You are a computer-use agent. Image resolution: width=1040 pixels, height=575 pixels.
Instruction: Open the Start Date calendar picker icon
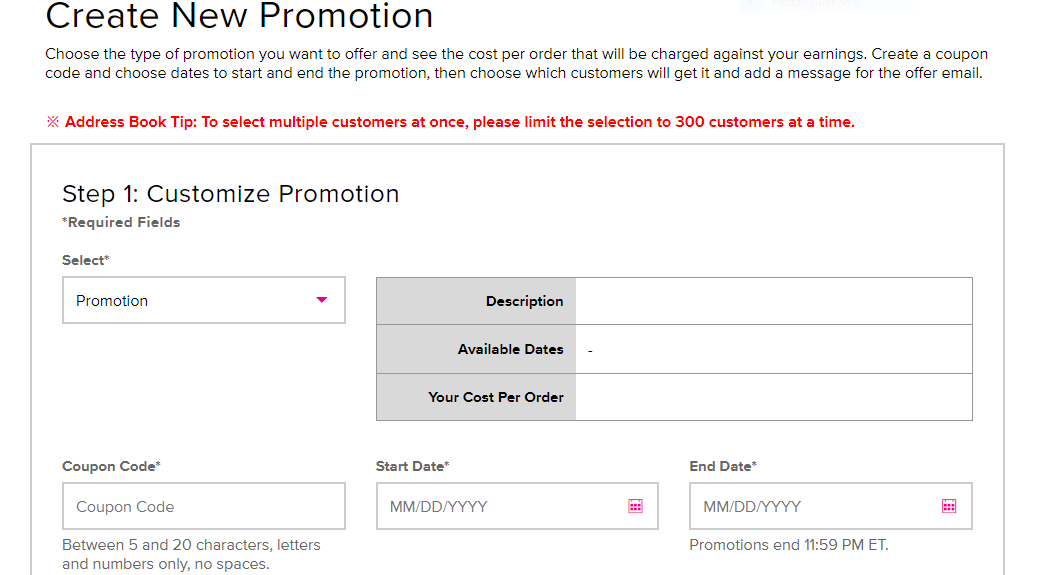click(635, 506)
